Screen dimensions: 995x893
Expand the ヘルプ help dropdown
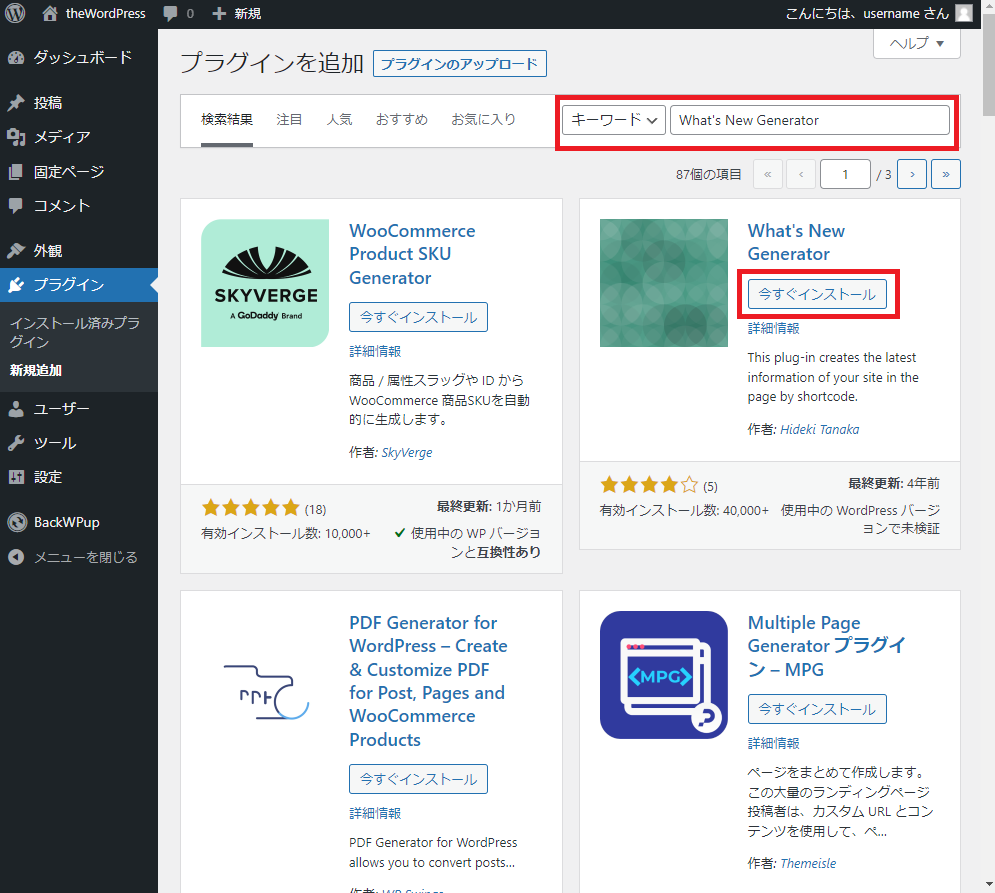click(916, 43)
